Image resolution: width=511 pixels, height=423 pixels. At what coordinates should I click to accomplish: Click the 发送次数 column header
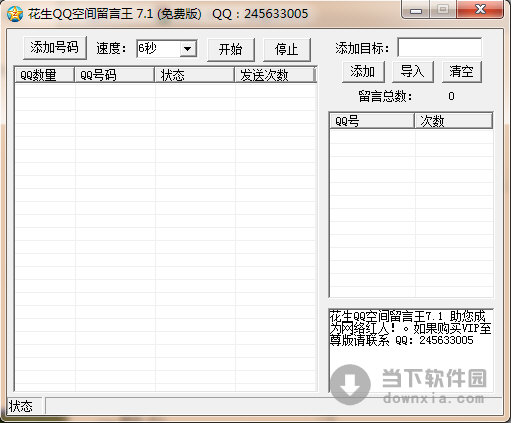click(x=274, y=75)
